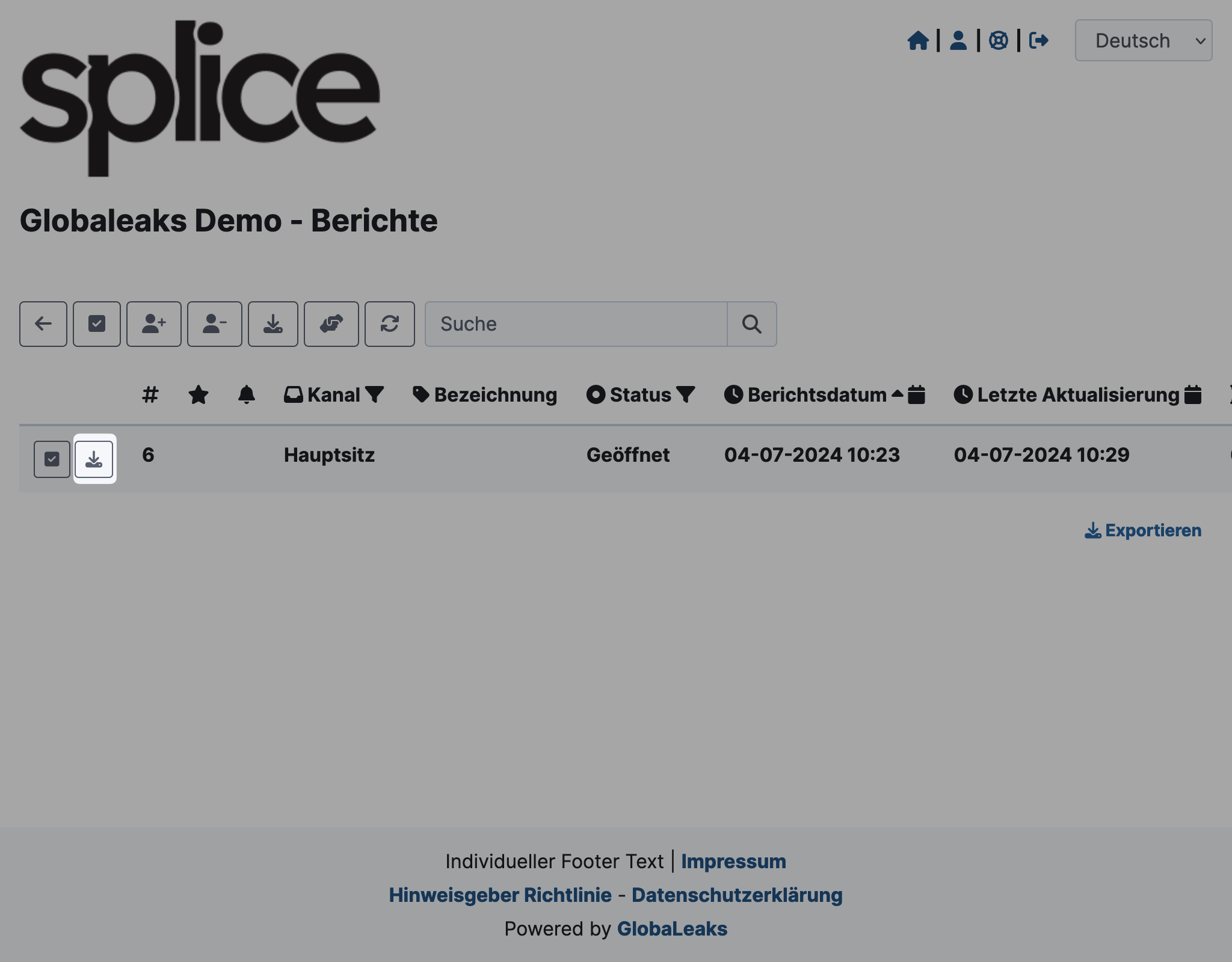Click the Hauptsitz channel cell
Viewport: 1232px width, 962px height.
329,455
